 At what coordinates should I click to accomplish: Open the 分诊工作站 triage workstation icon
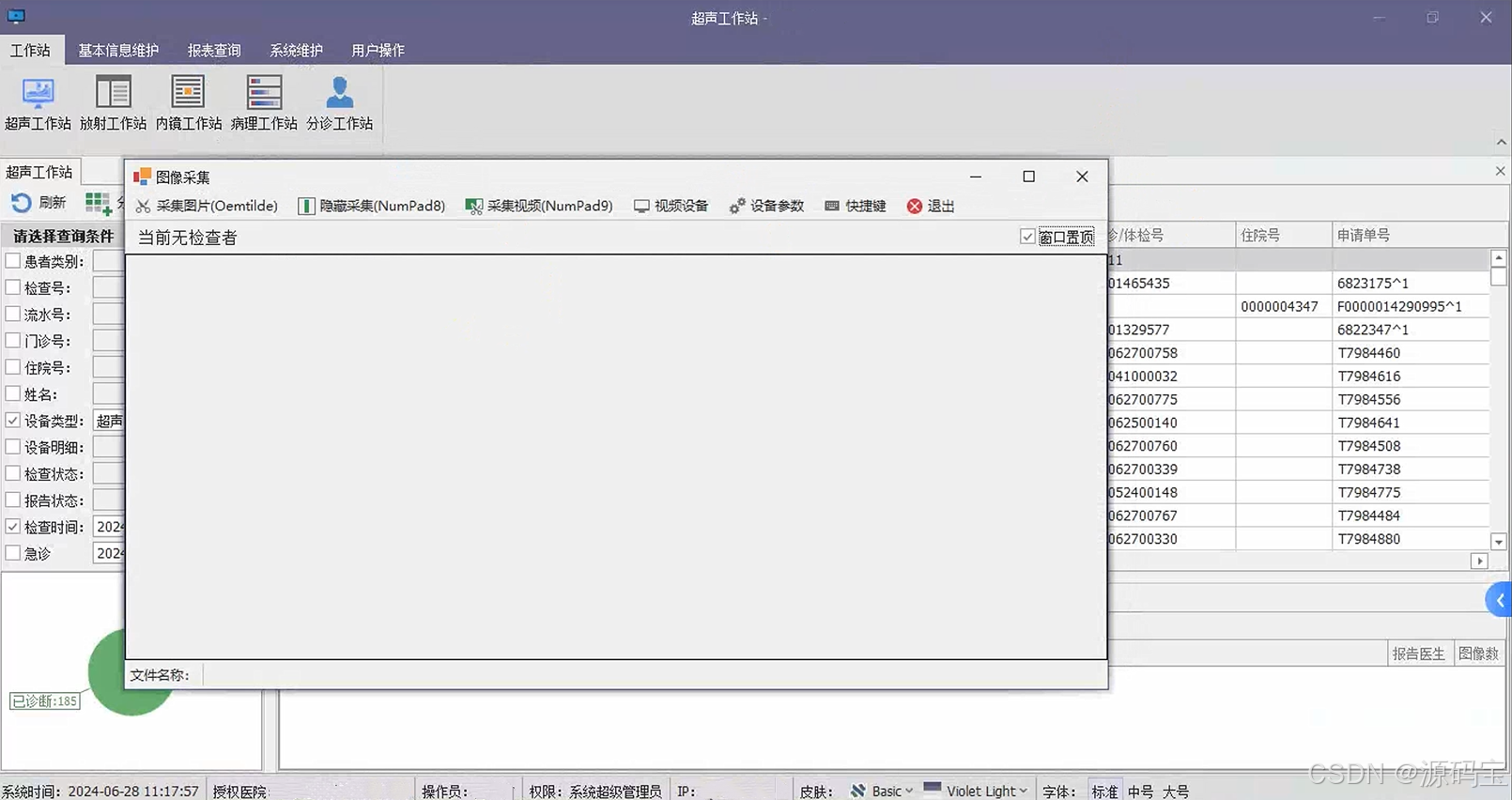click(x=339, y=102)
